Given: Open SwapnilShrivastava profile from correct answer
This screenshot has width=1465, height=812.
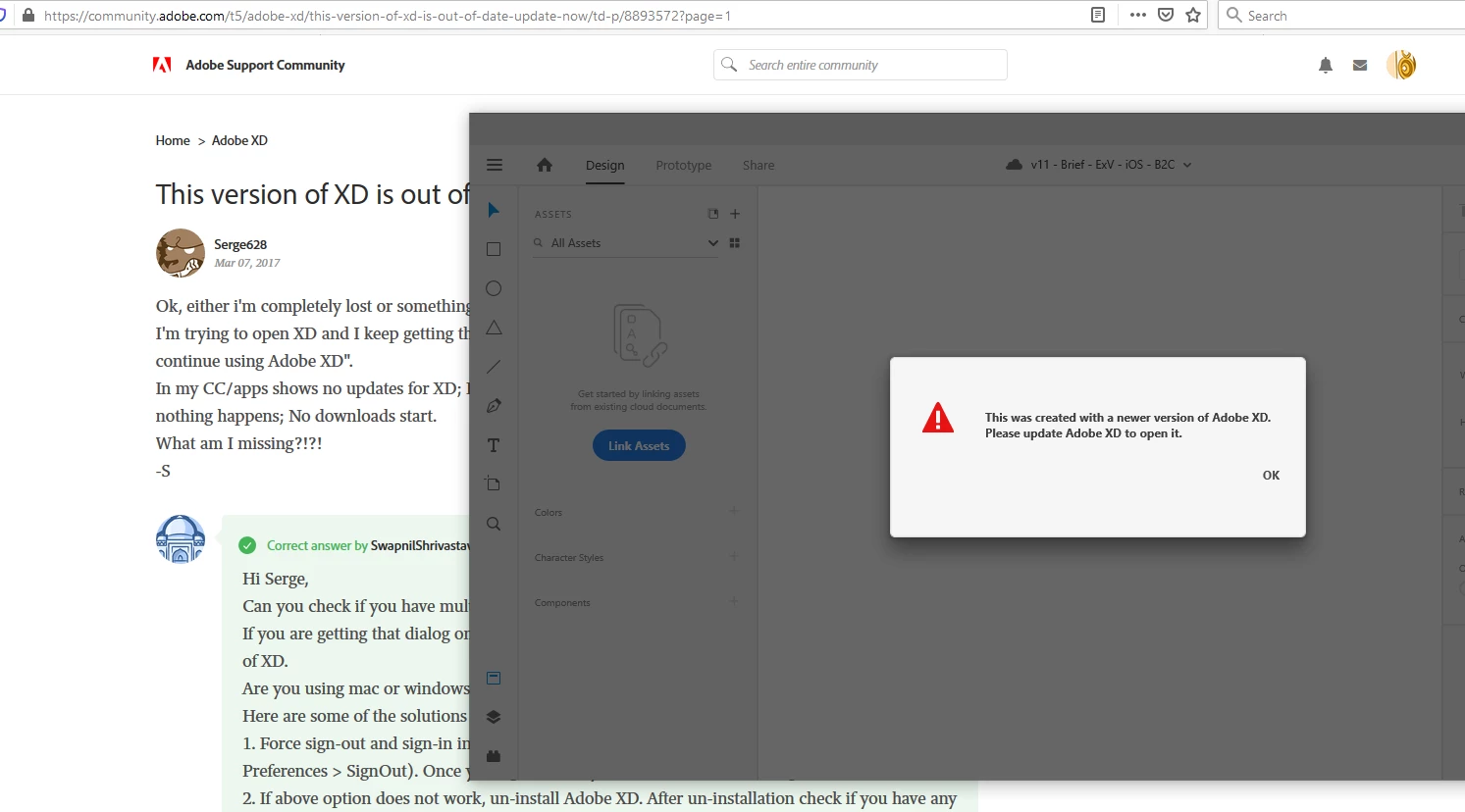Looking at the screenshot, I should [x=420, y=545].
